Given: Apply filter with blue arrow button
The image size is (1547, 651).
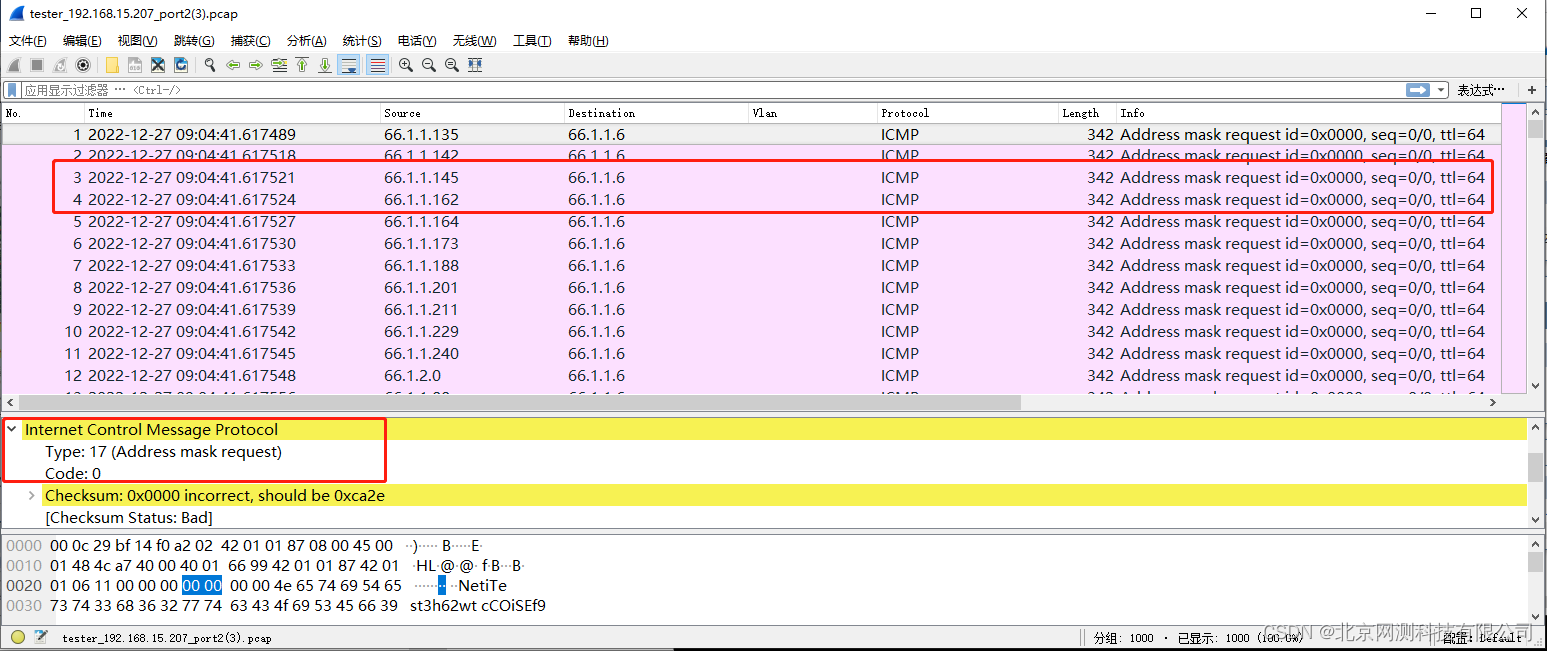Looking at the screenshot, I should pos(1418,90).
